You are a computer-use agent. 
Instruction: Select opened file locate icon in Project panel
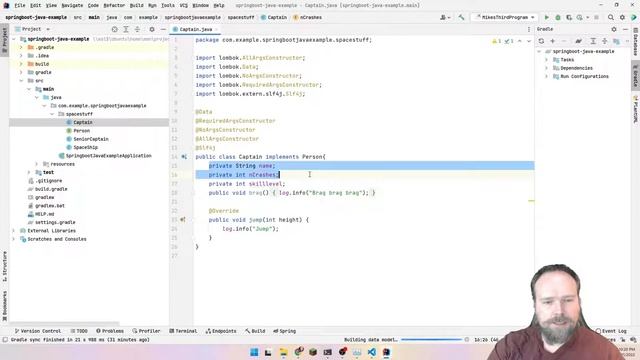pyautogui.click(x=115, y=29)
